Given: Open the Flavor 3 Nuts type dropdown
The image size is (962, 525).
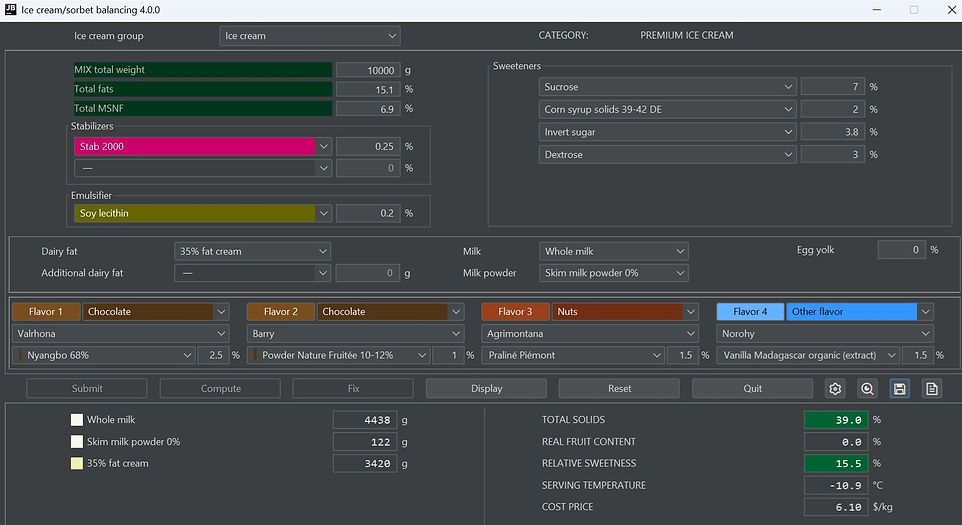Looking at the screenshot, I should pyautogui.click(x=625, y=312).
